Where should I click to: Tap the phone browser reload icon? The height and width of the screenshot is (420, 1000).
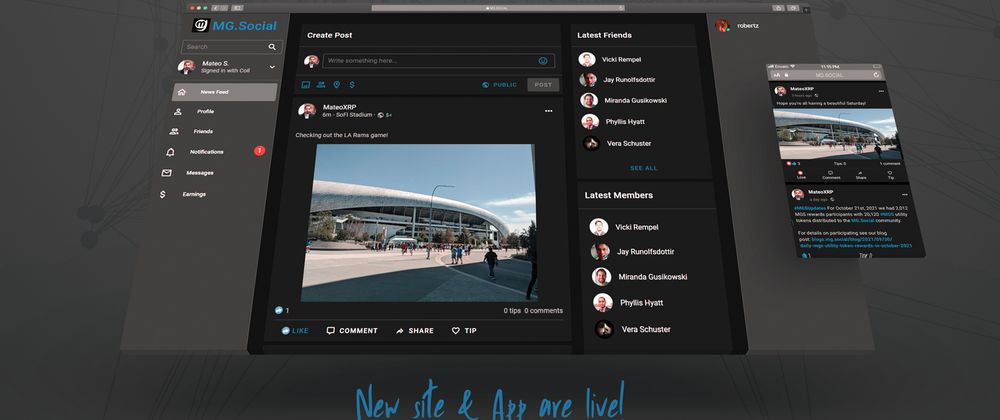pyautogui.click(x=876, y=75)
